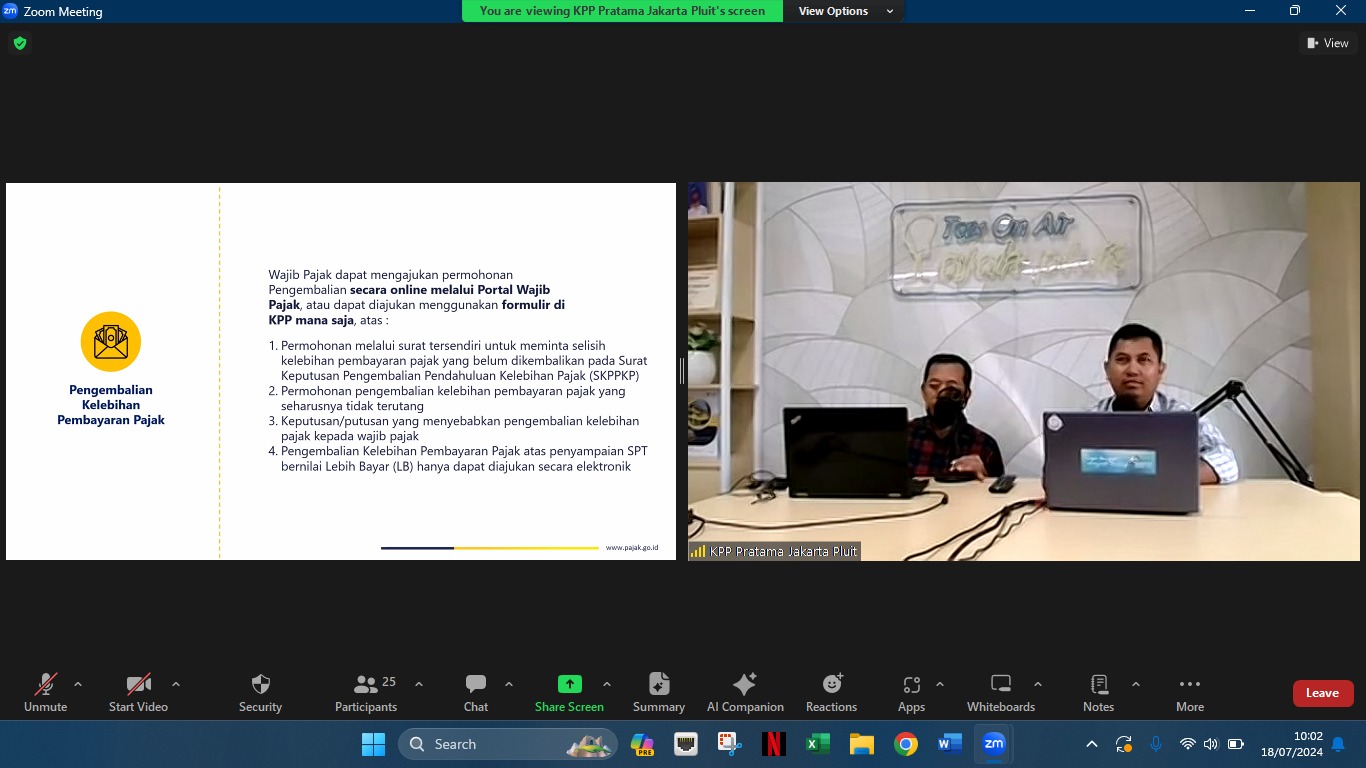
Task: Expand video options arrow beside Start Video
Action: pyautogui.click(x=176, y=685)
